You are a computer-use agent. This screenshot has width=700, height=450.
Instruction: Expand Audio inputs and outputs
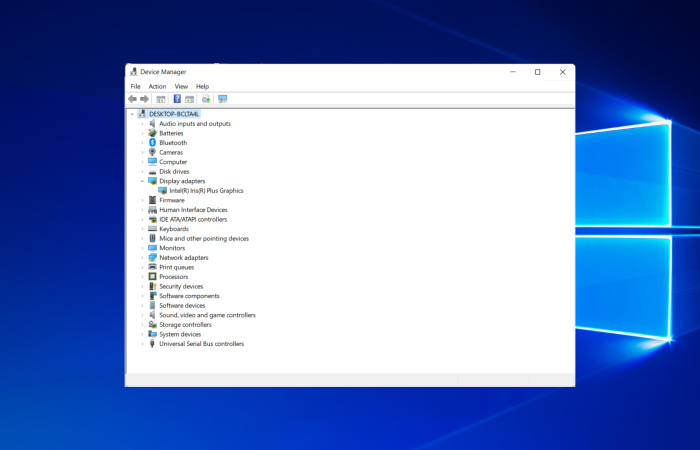click(142, 124)
